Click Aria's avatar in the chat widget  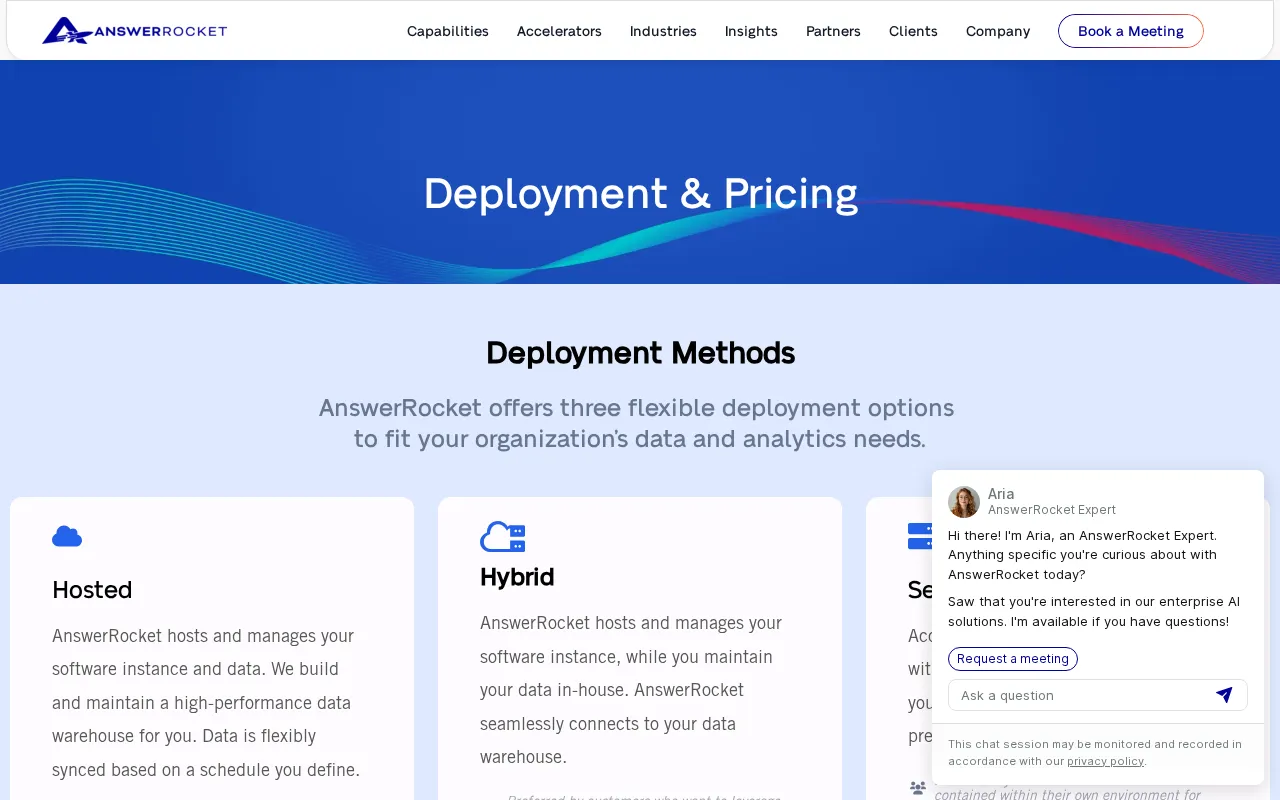tap(964, 502)
